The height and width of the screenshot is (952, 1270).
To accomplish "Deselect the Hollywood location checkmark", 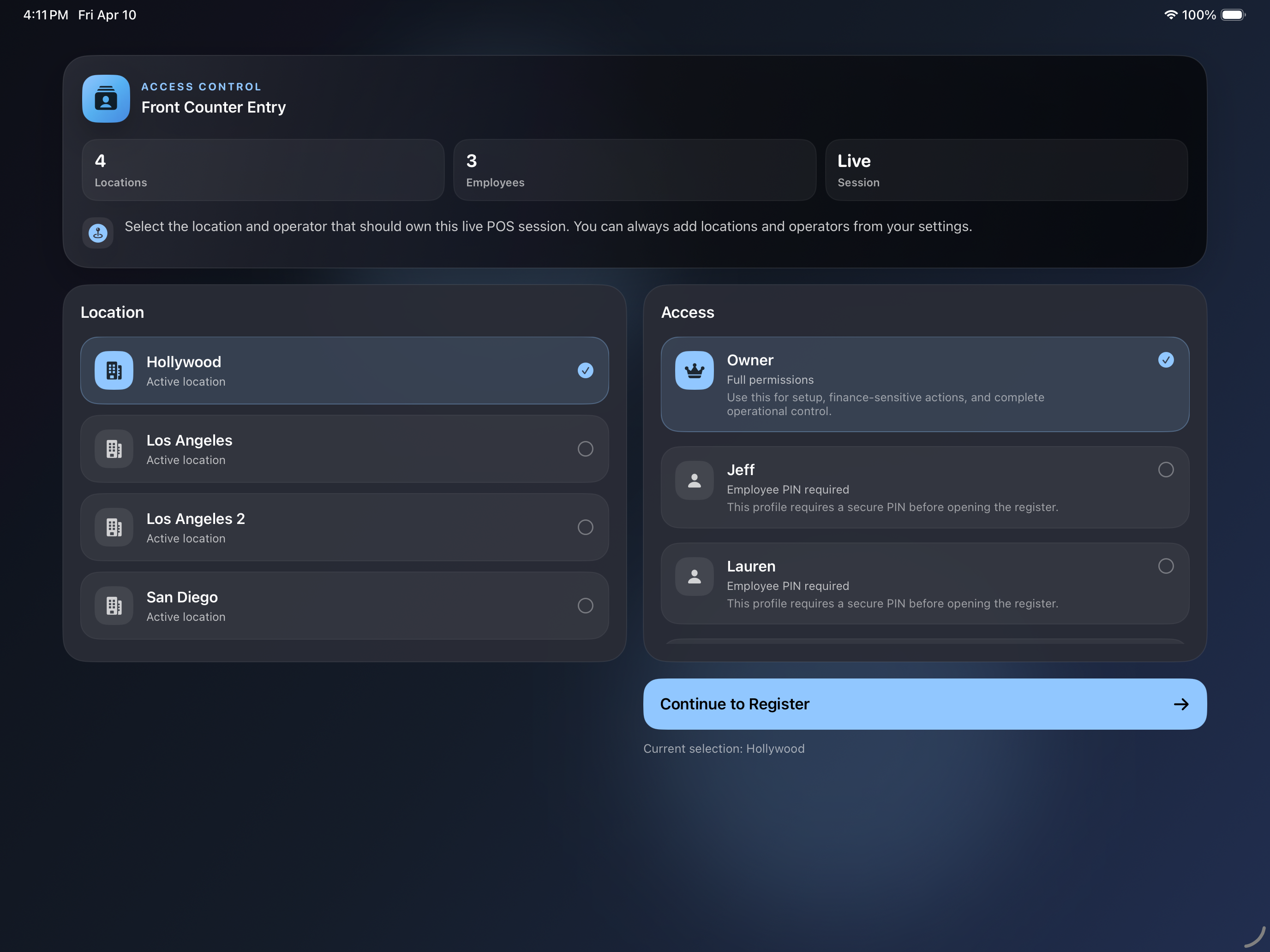I will coord(585,371).
